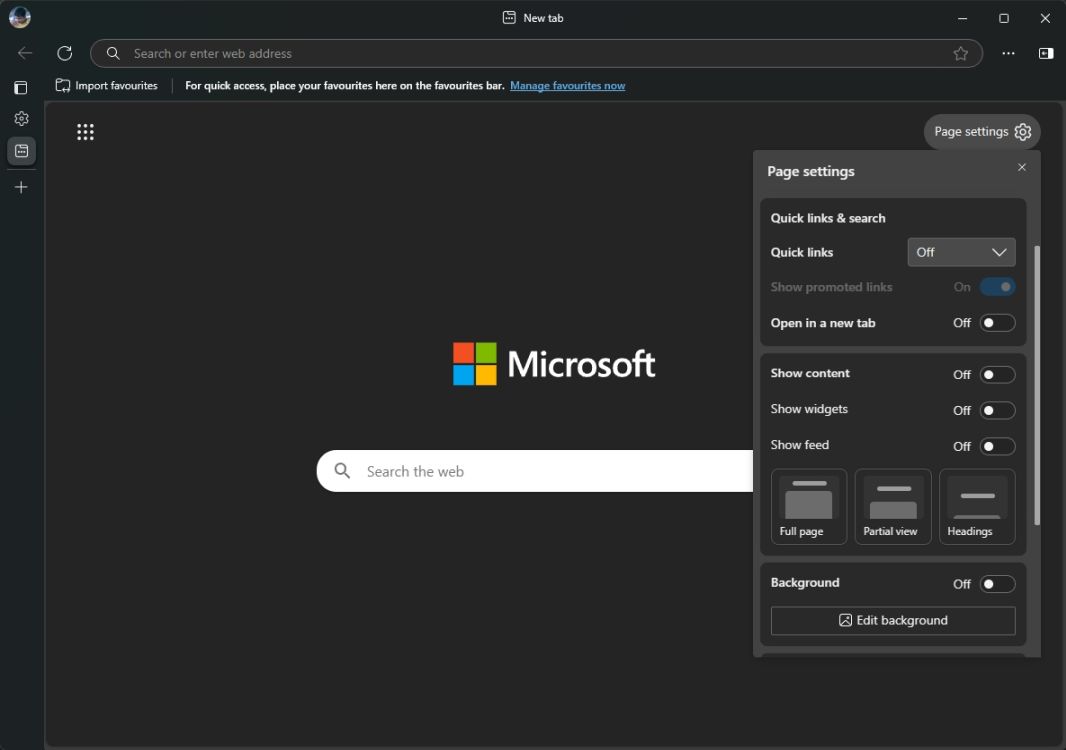Follow the Manage favourites now link
This screenshot has width=1066, height=750.
pos(568,86)
